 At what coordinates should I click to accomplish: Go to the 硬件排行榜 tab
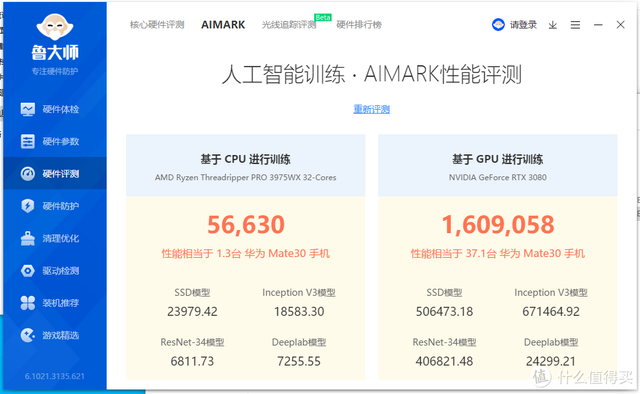point(359,25)
